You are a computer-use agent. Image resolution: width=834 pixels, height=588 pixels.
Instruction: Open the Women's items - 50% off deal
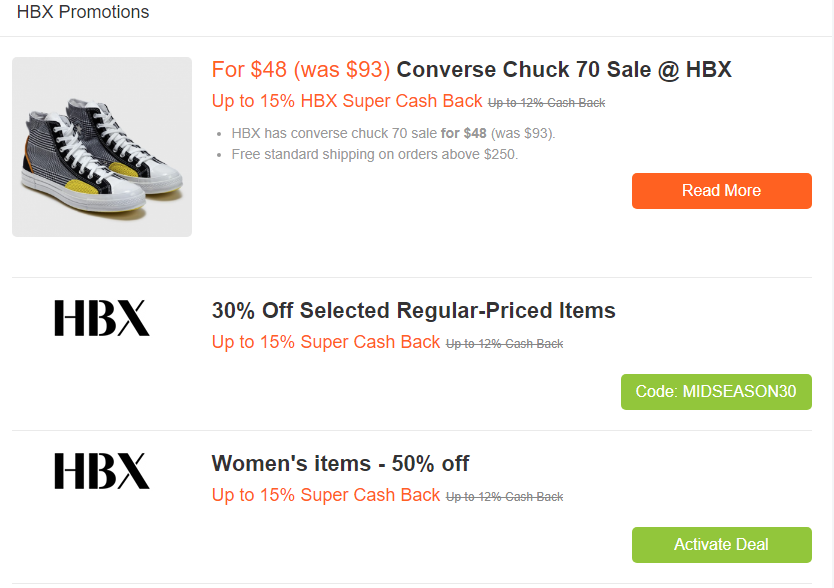click(x=340, y=464)
